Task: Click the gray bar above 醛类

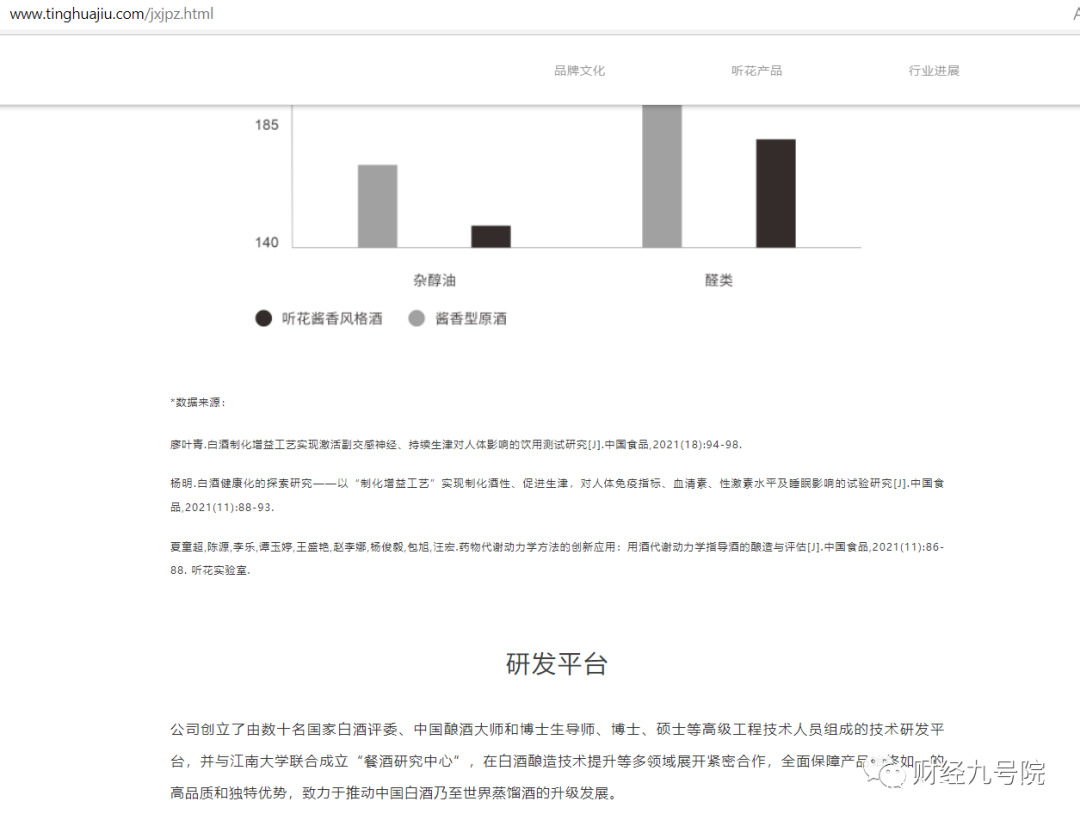Action: point(662,176)
